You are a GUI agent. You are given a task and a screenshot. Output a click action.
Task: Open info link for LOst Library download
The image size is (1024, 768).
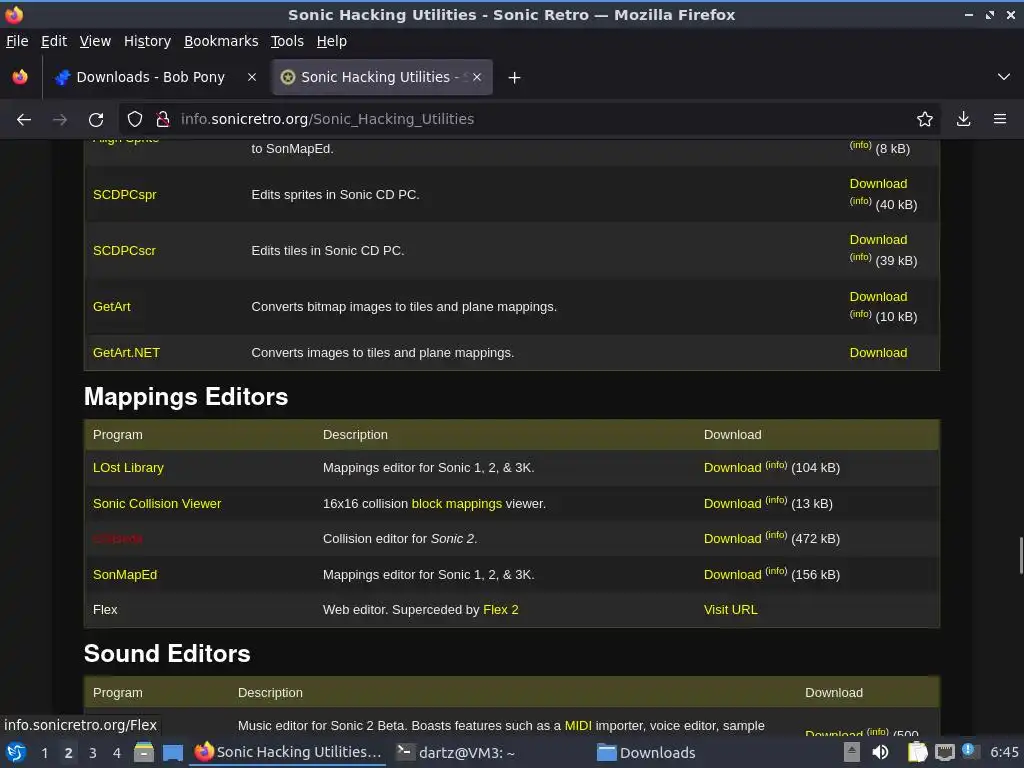(776, 465)
